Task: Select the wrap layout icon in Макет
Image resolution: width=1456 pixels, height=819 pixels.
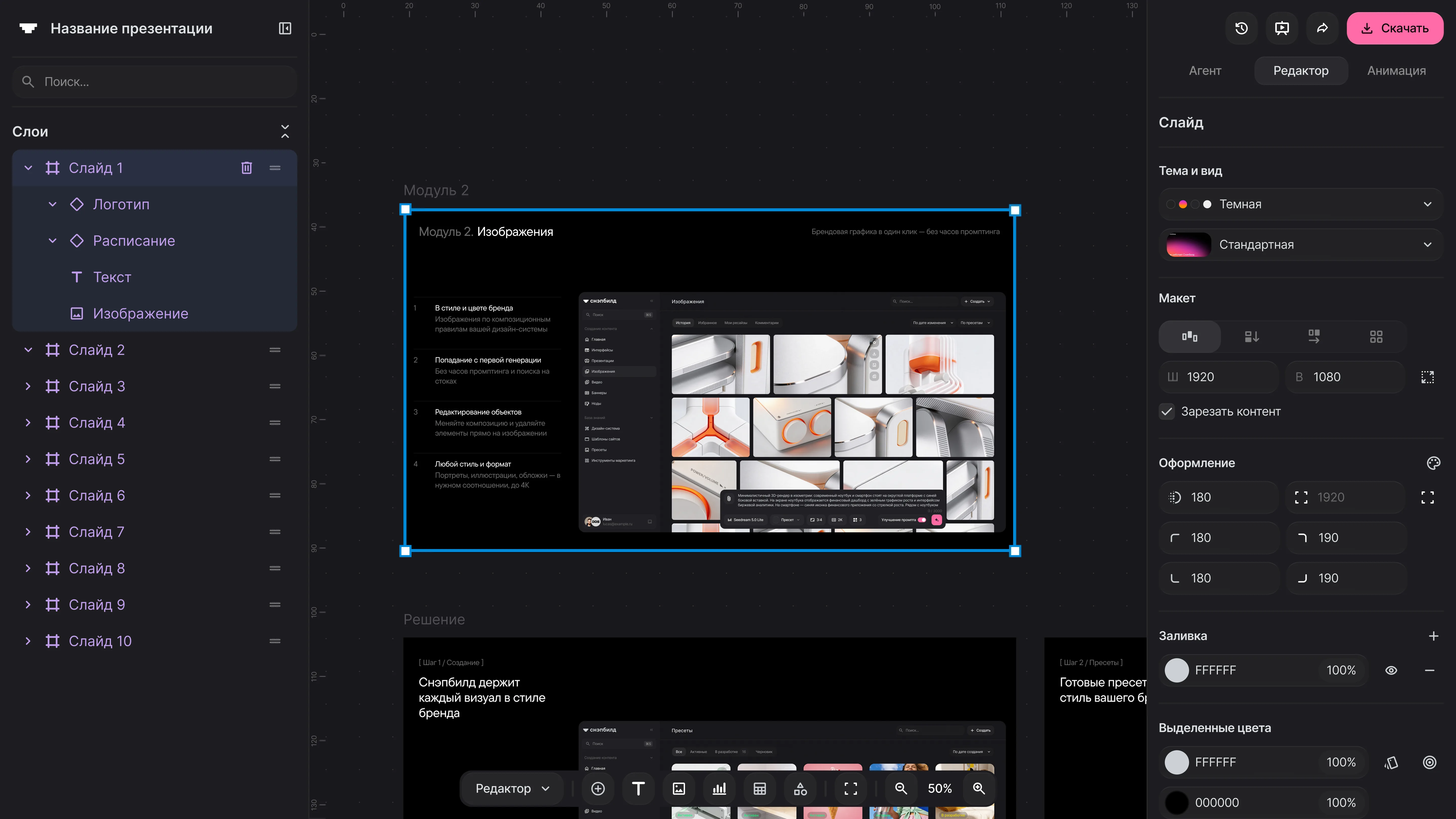Action: (x=1314, y=337)
